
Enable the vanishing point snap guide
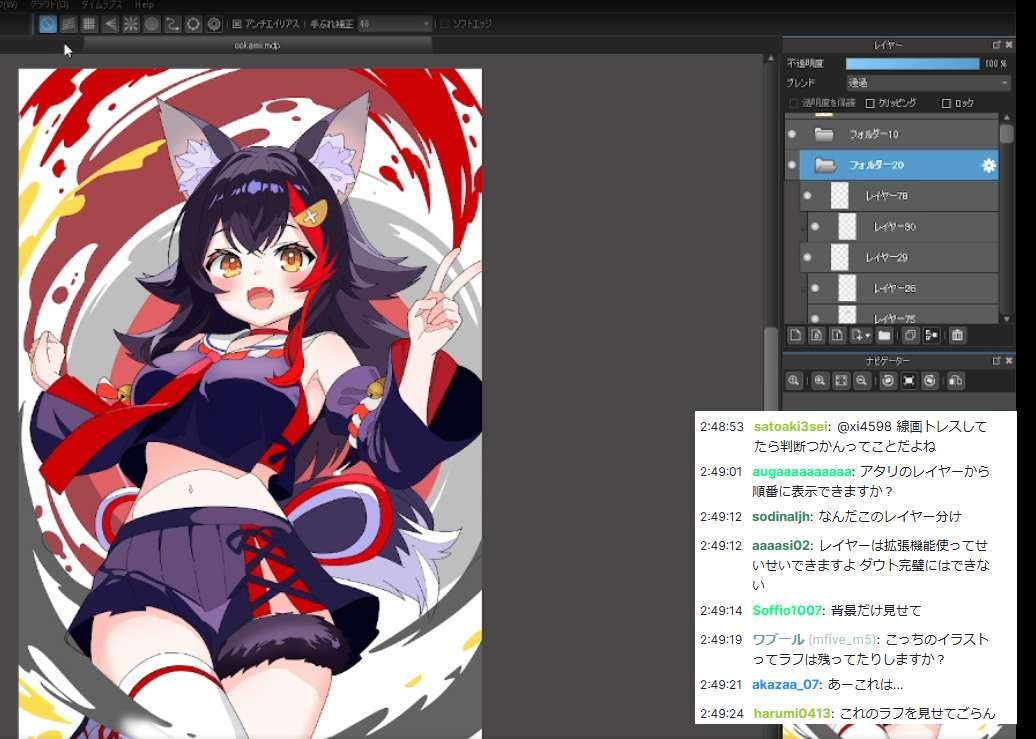click(110, 24)
